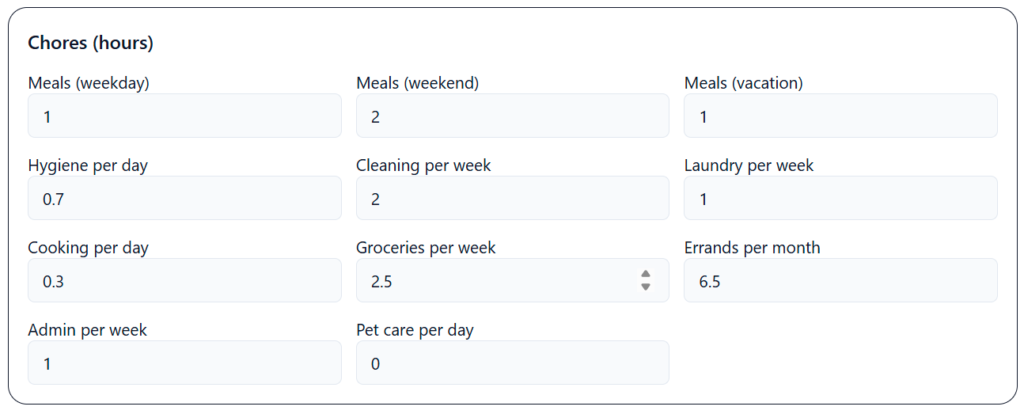Click the "Pet care per day" label

tap(415, 329)
